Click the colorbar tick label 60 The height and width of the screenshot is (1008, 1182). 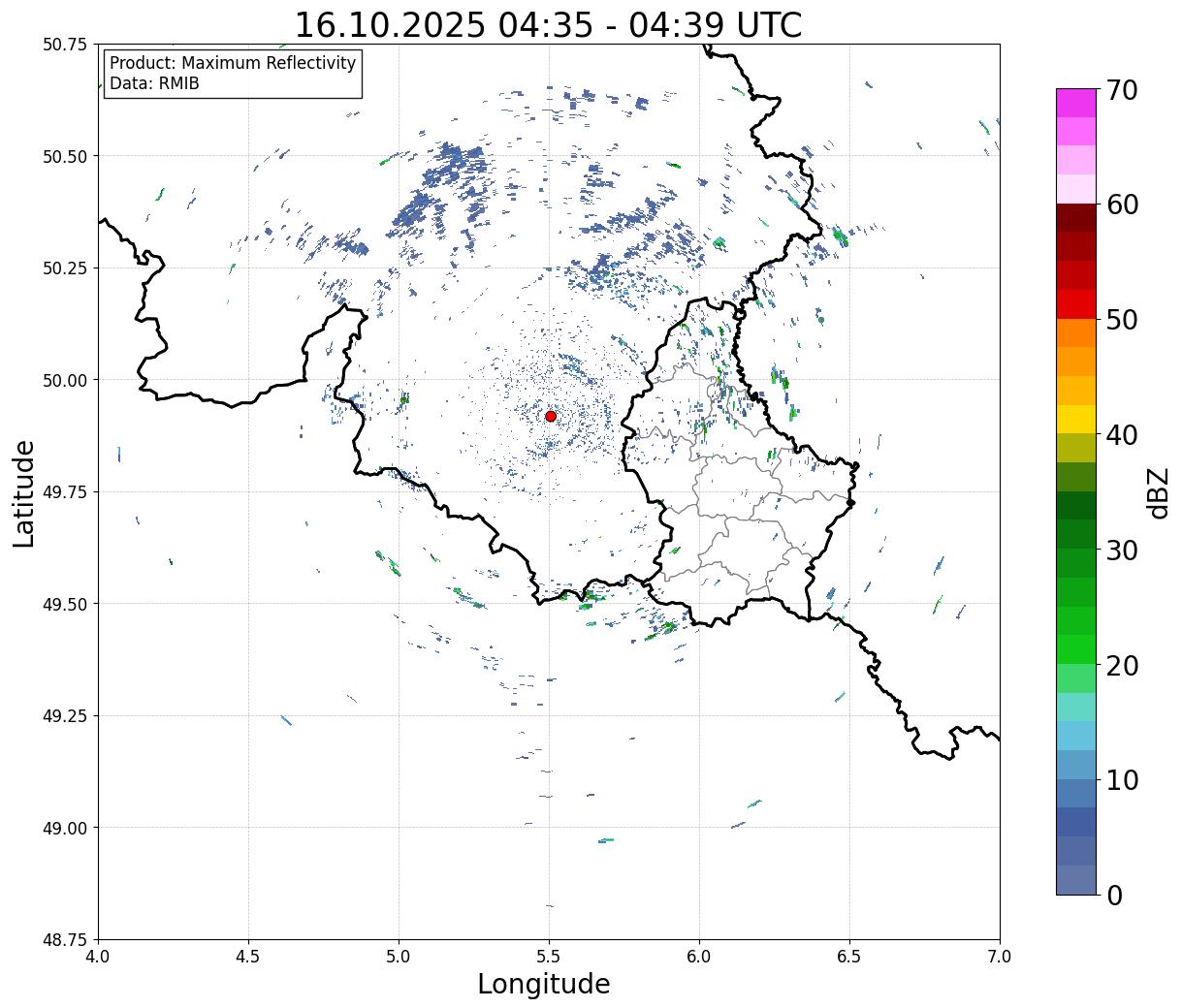click(1122, 205)
